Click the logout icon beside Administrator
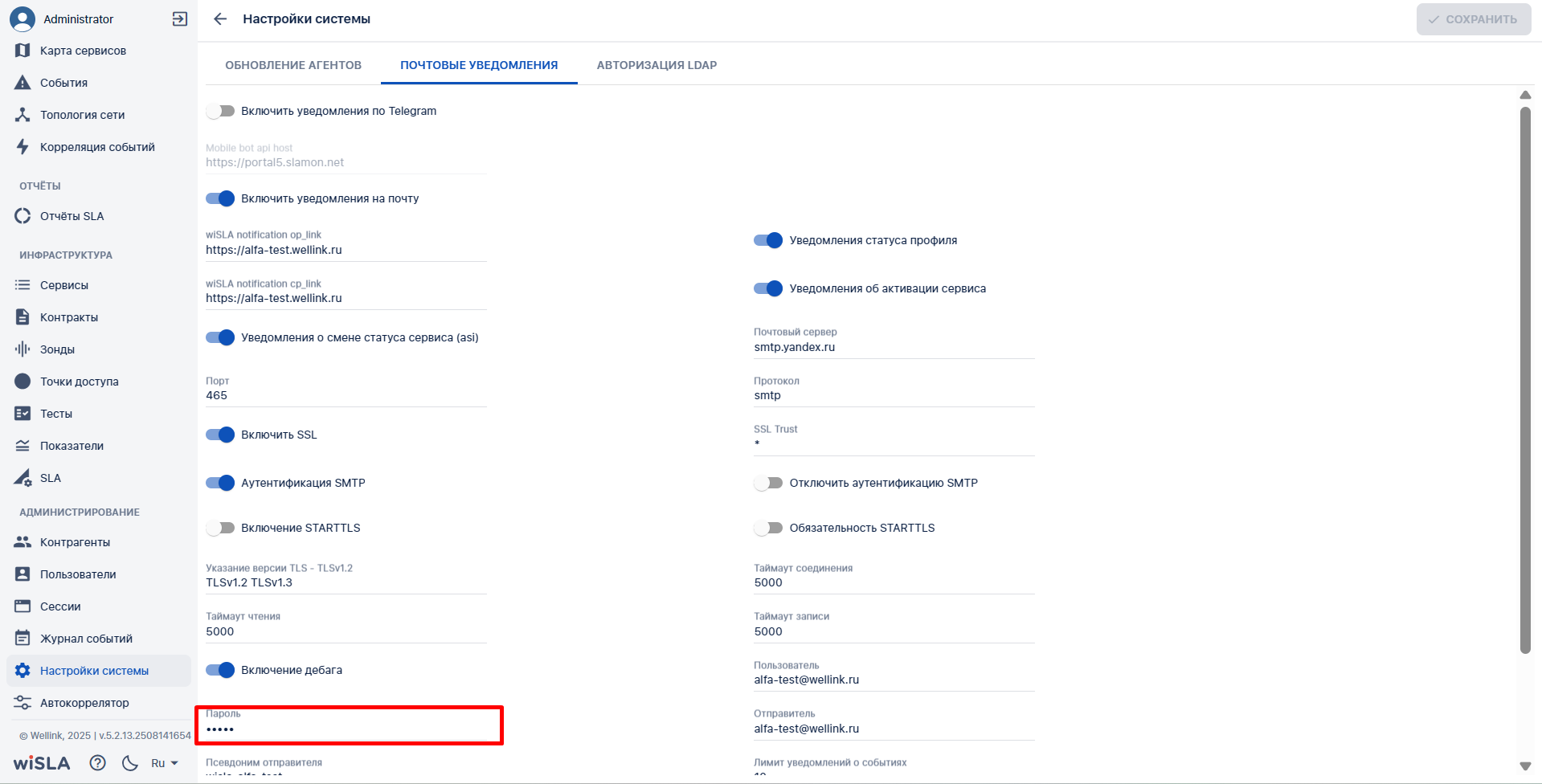This screenshot has height=784, width=1542. pos(180,19)
